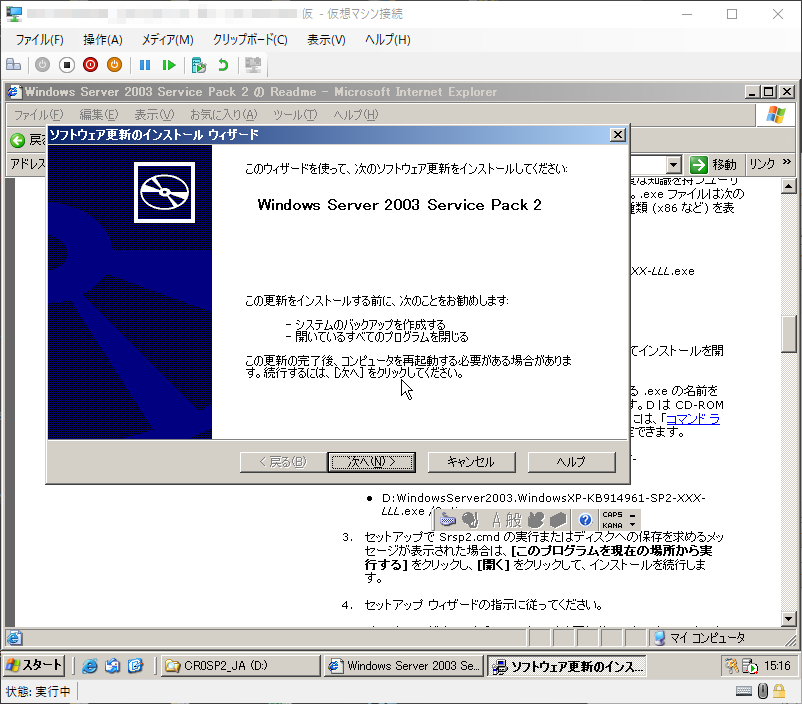Screen dimensions: 802x704
Task: Click ヘルプ button in wizard
Action: coord(571,462)
